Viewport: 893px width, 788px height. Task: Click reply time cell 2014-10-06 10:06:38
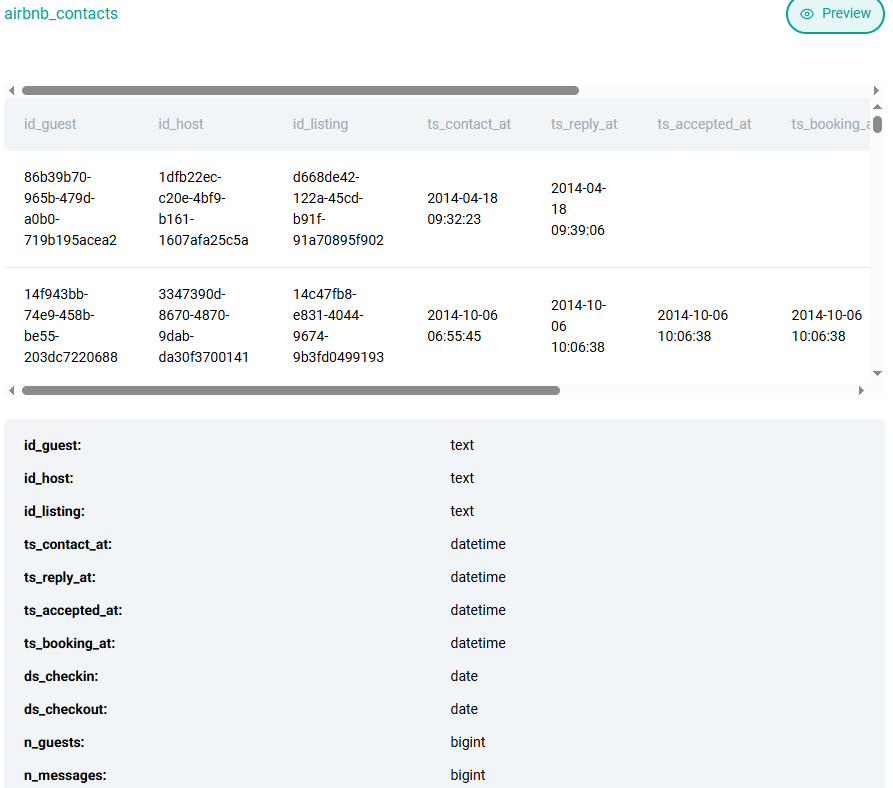tap(578, 326)
